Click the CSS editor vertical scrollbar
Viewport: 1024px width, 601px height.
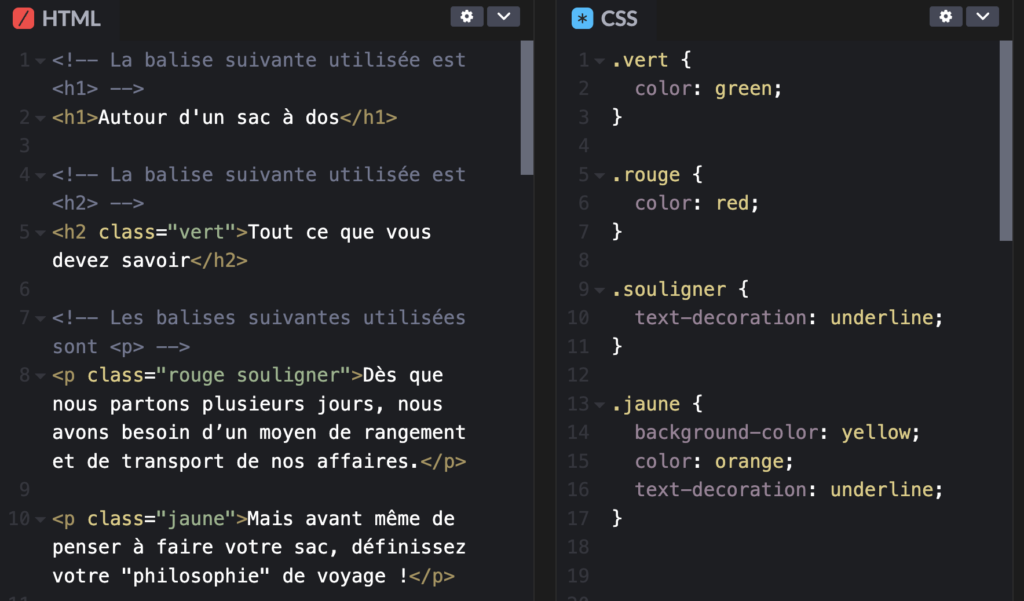[1006, 140]
